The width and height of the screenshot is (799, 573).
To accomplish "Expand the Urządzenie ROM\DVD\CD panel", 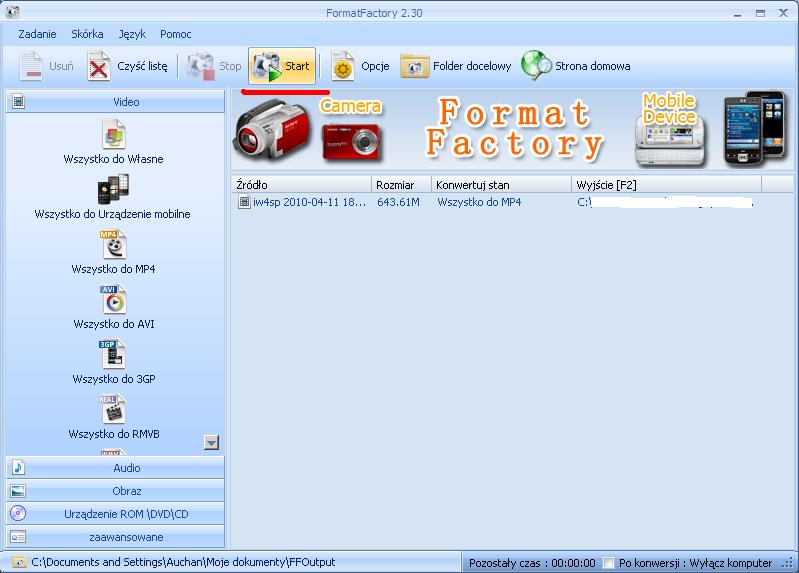I will pyautogui.click(x=115, y=514).
